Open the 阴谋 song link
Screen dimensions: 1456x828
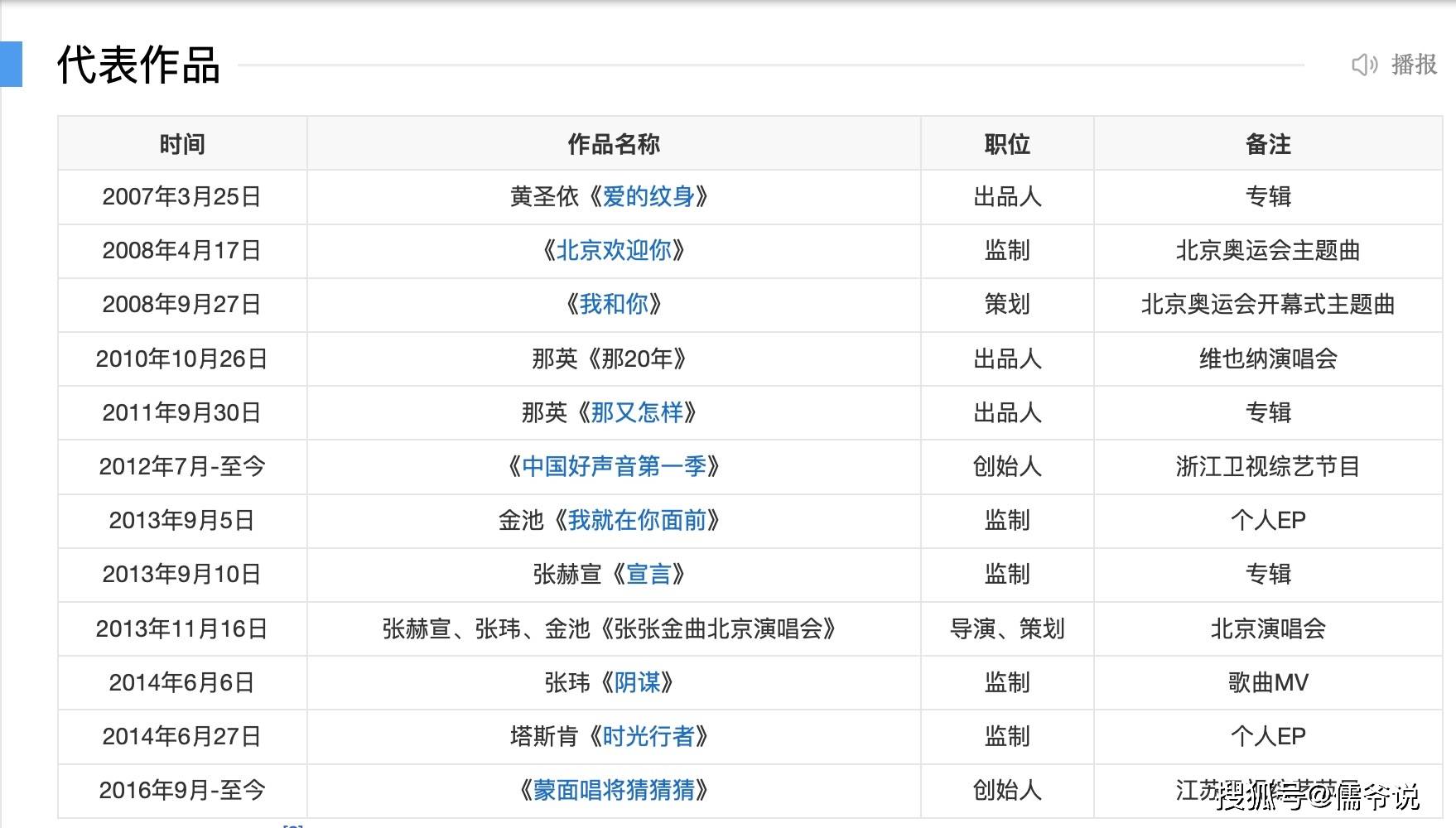[637, 682]
